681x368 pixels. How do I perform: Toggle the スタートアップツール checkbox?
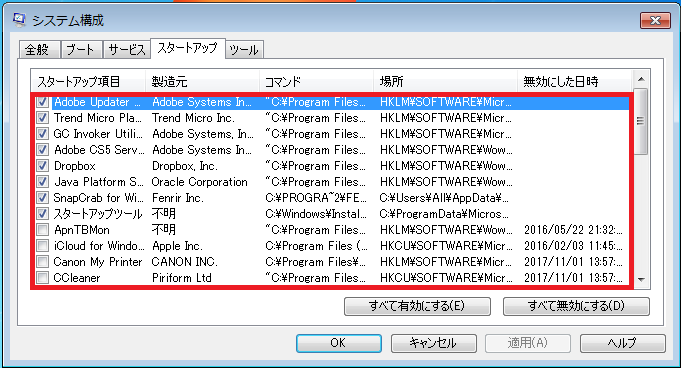point(42,214)
